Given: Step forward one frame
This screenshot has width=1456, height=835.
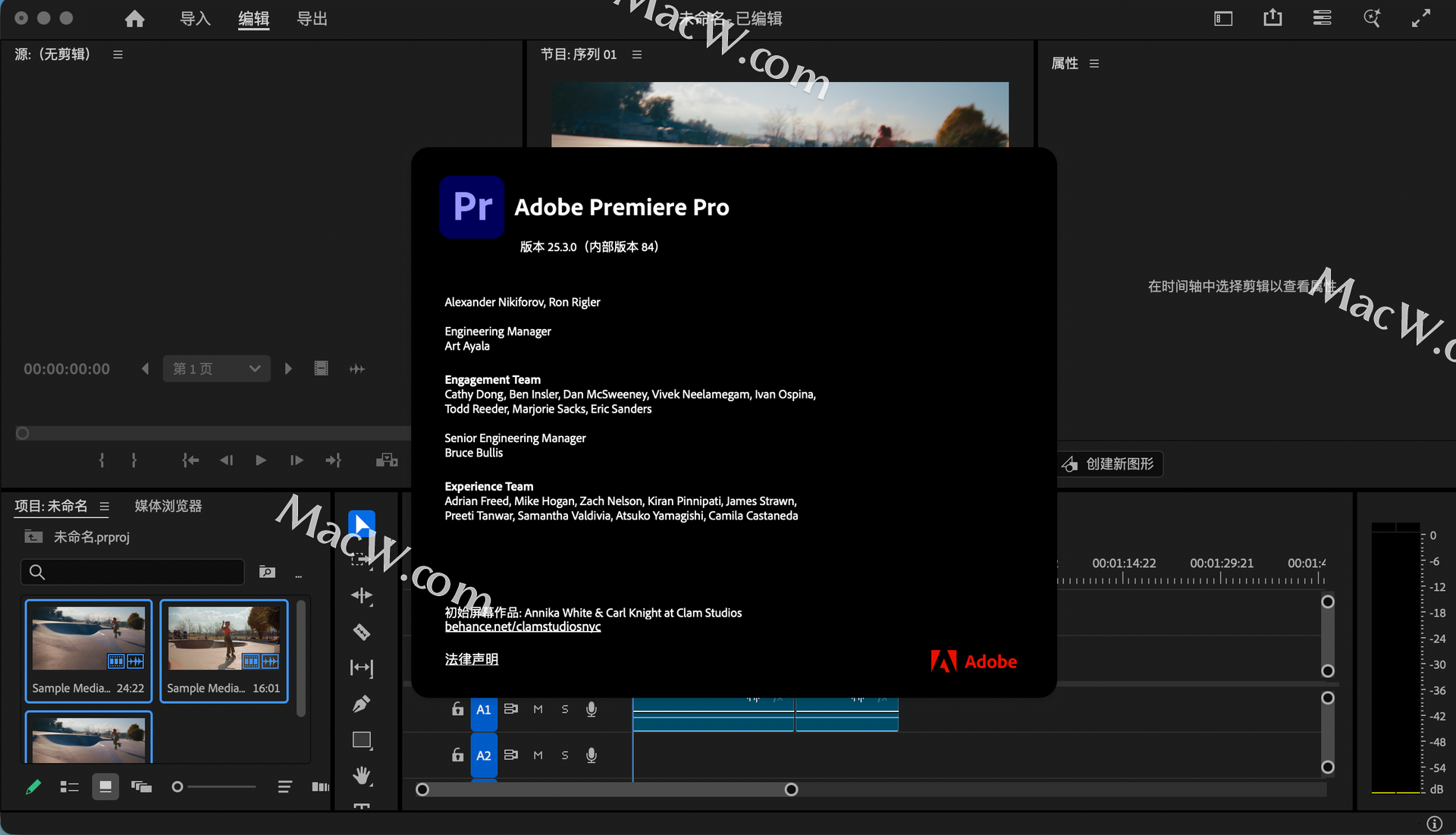Looking at the screenshot, I should point(297,460).
